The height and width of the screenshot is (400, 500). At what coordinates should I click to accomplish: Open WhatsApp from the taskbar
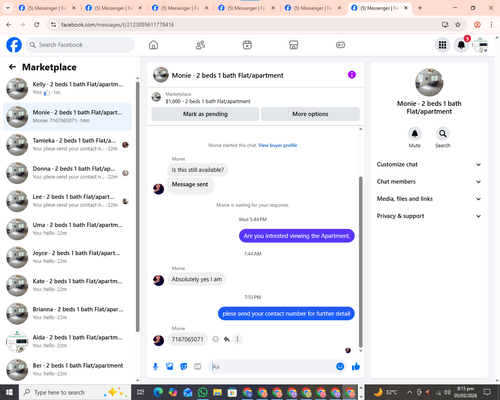tap(202, 392)
